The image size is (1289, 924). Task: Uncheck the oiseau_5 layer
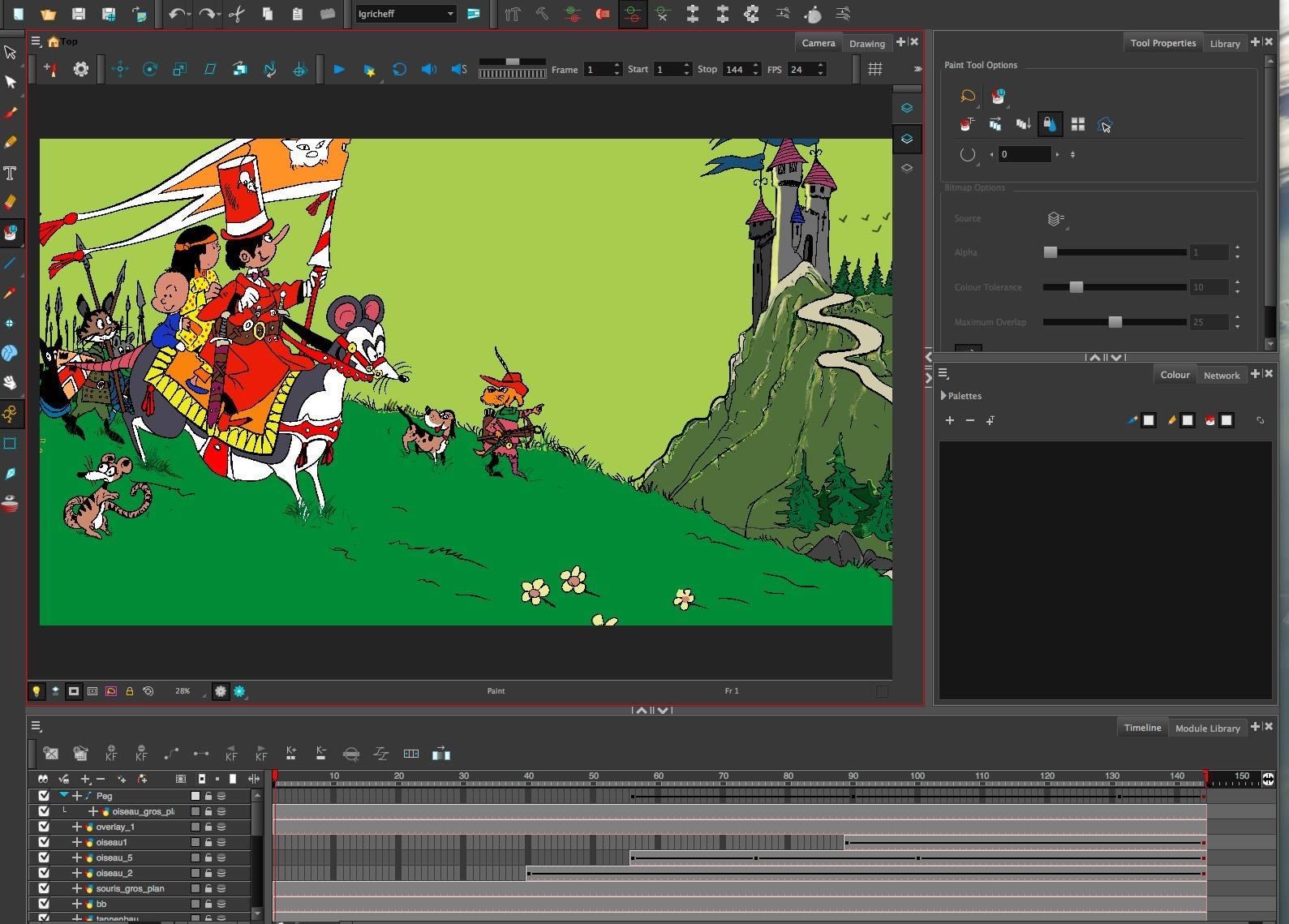(x=44, y=857)
